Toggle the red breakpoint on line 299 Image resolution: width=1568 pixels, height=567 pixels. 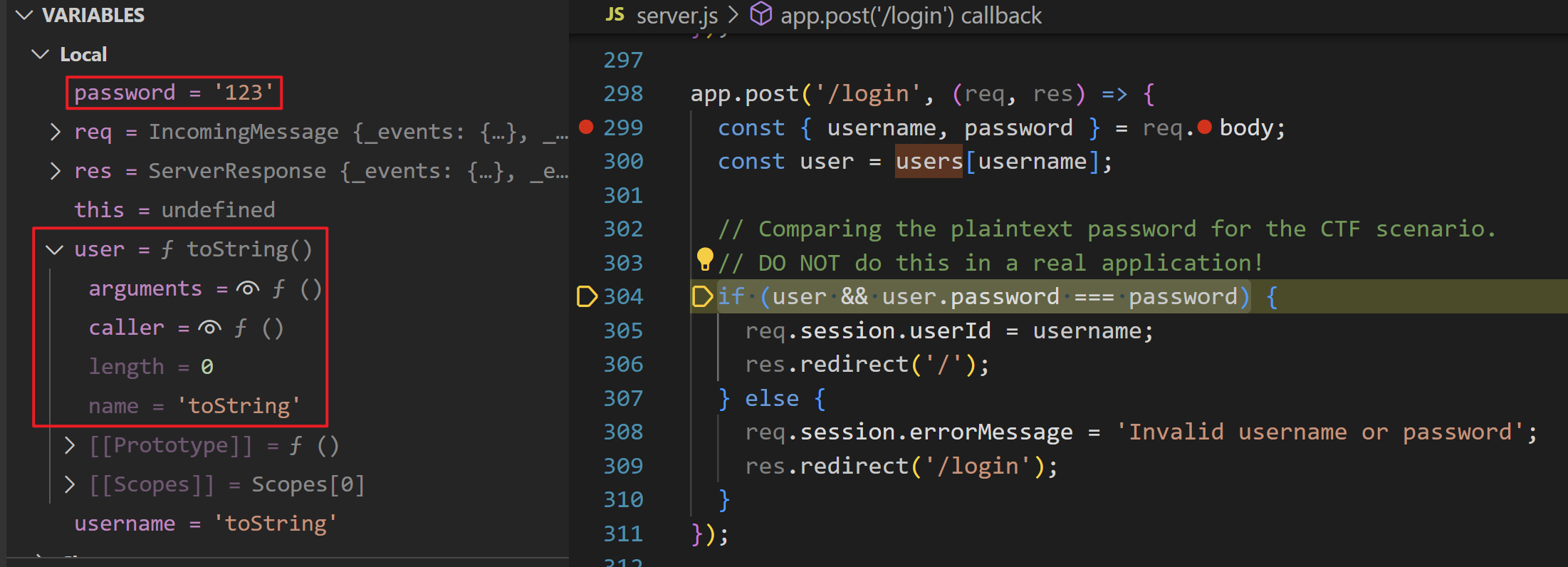tap(586, 128)
